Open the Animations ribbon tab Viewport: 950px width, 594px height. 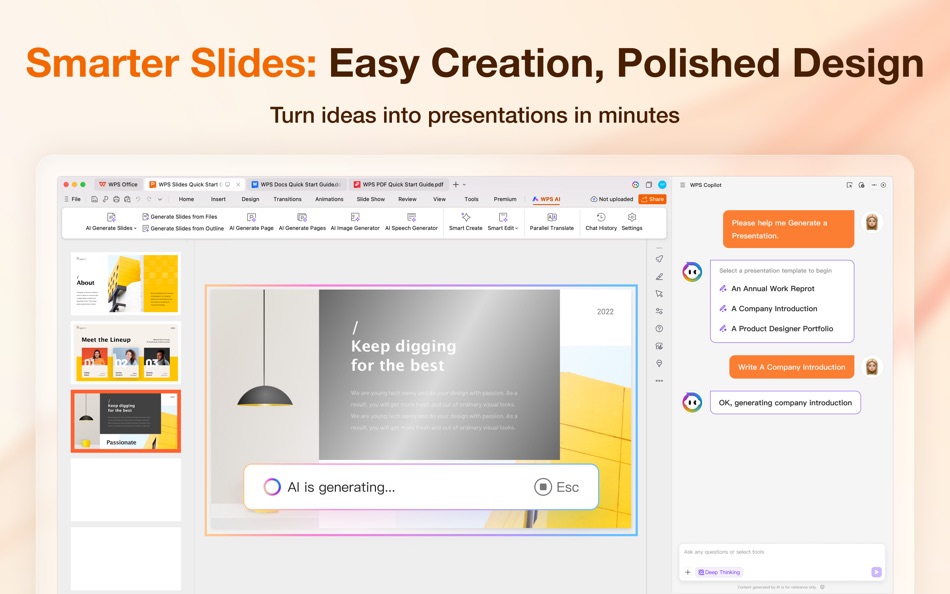point(329,199)
